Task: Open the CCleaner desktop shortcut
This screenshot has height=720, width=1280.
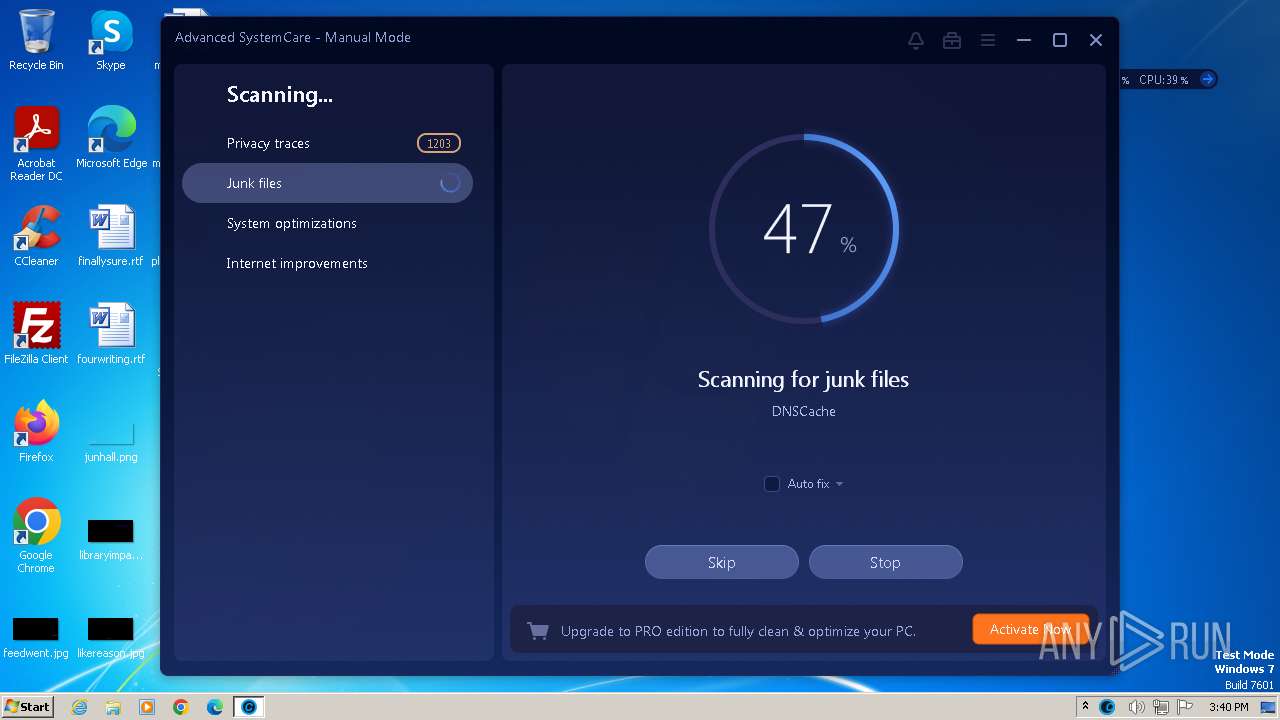Action: coord(36,236)
